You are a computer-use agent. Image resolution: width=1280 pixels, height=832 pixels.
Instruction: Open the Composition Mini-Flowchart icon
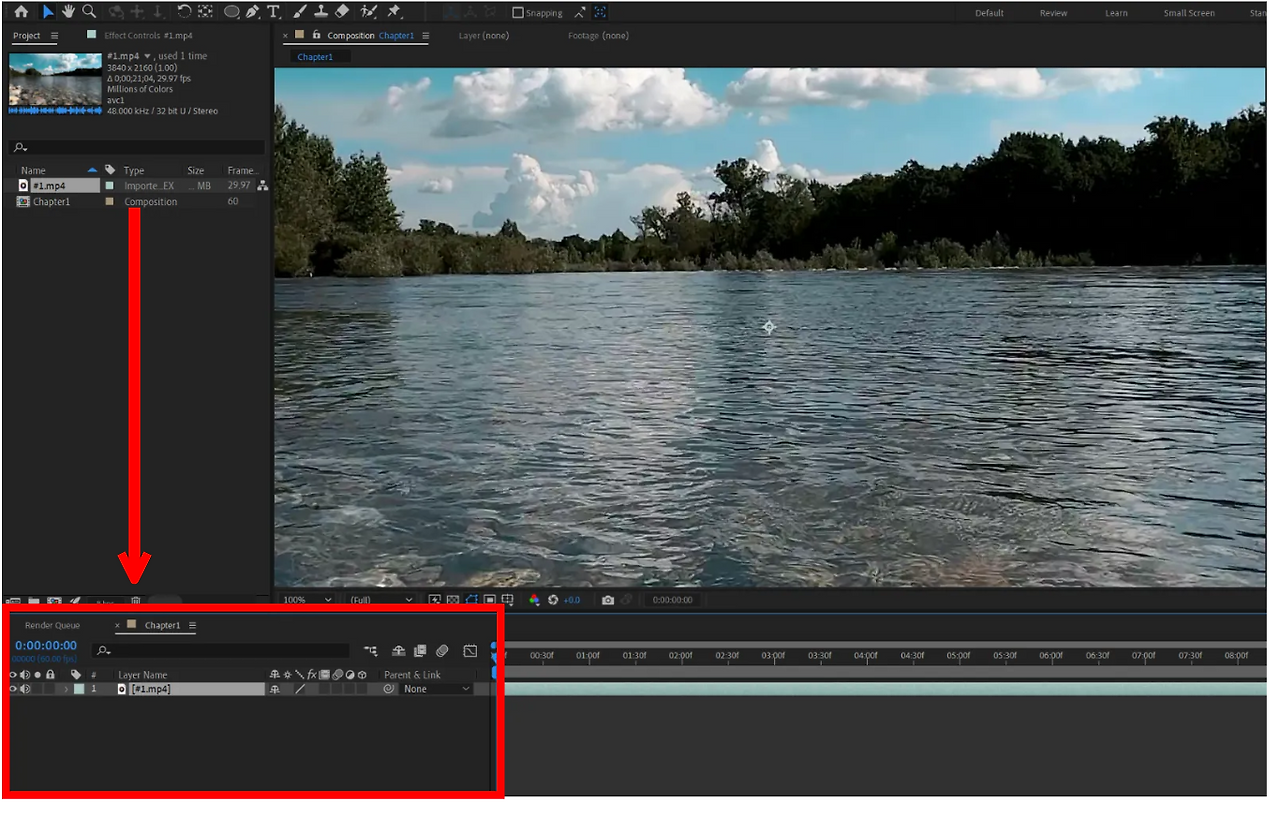[371, 651]
